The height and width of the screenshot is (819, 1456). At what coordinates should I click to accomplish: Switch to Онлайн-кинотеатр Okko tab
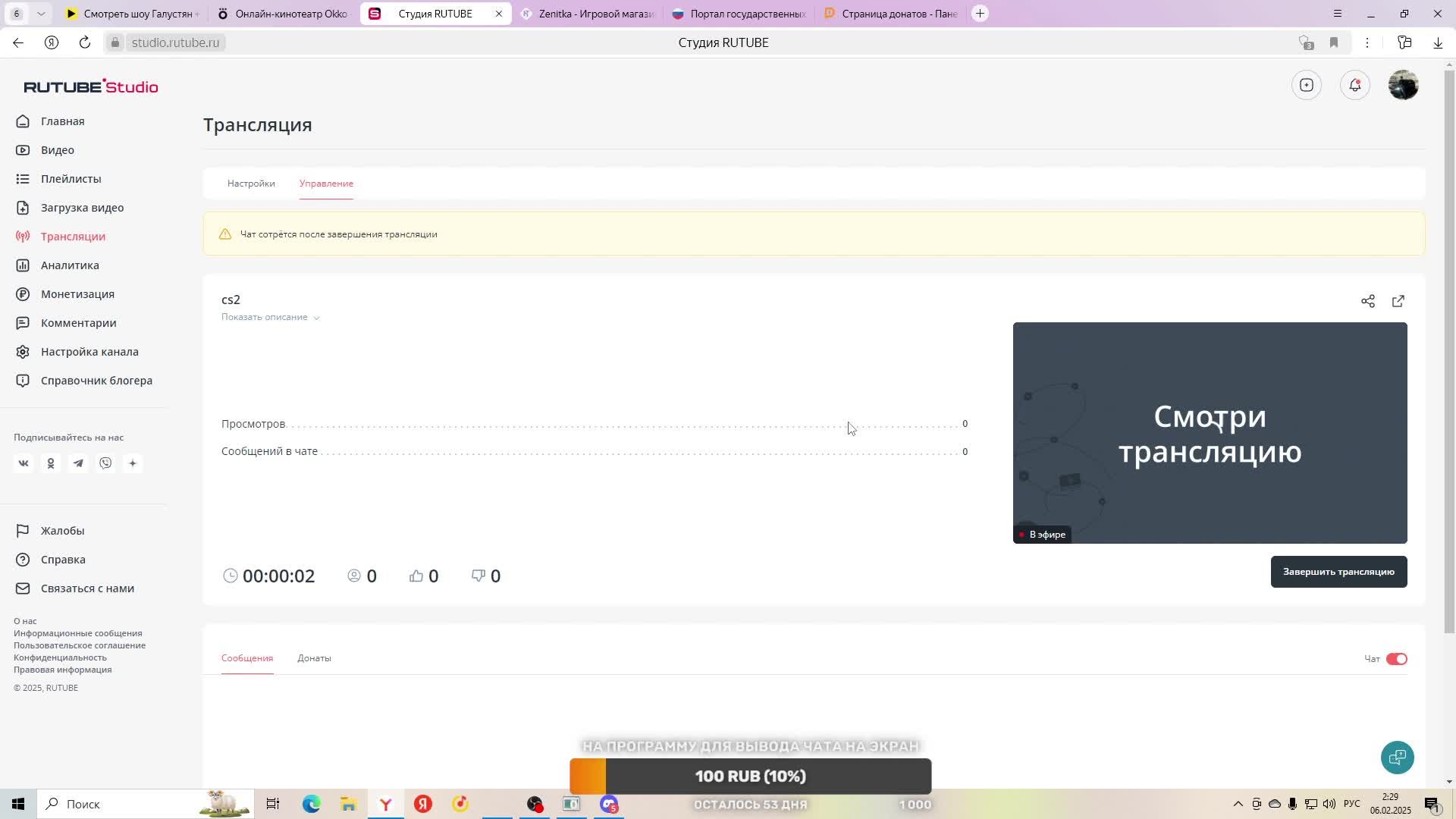coord(282,14)
